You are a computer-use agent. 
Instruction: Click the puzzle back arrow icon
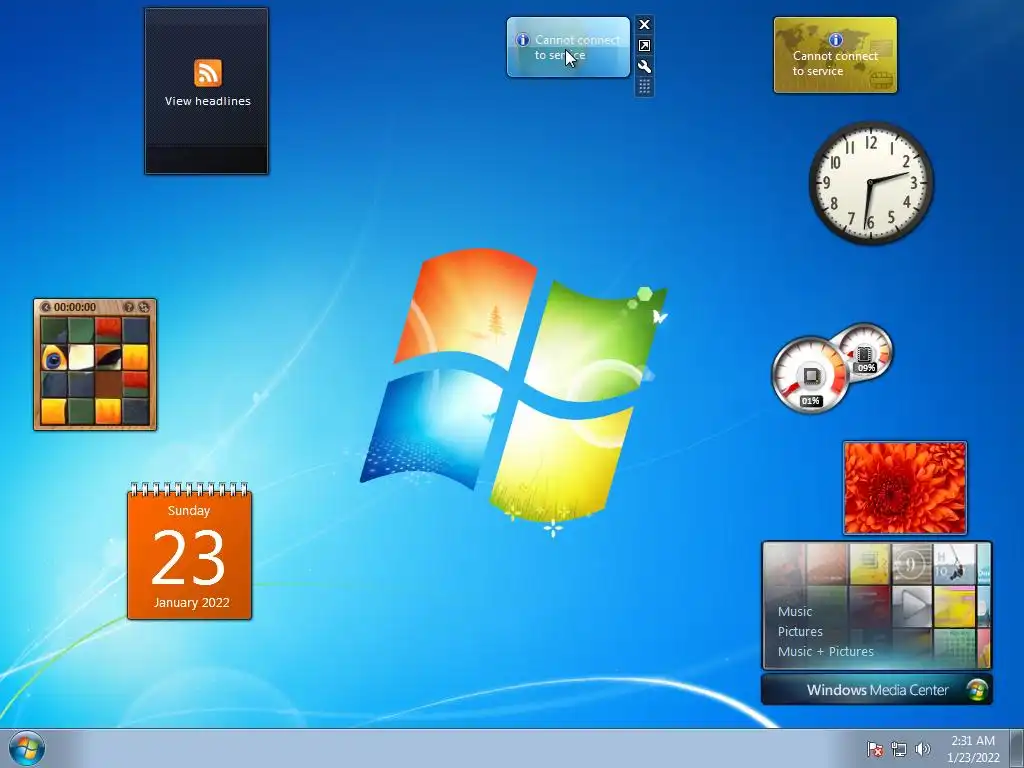46,307
